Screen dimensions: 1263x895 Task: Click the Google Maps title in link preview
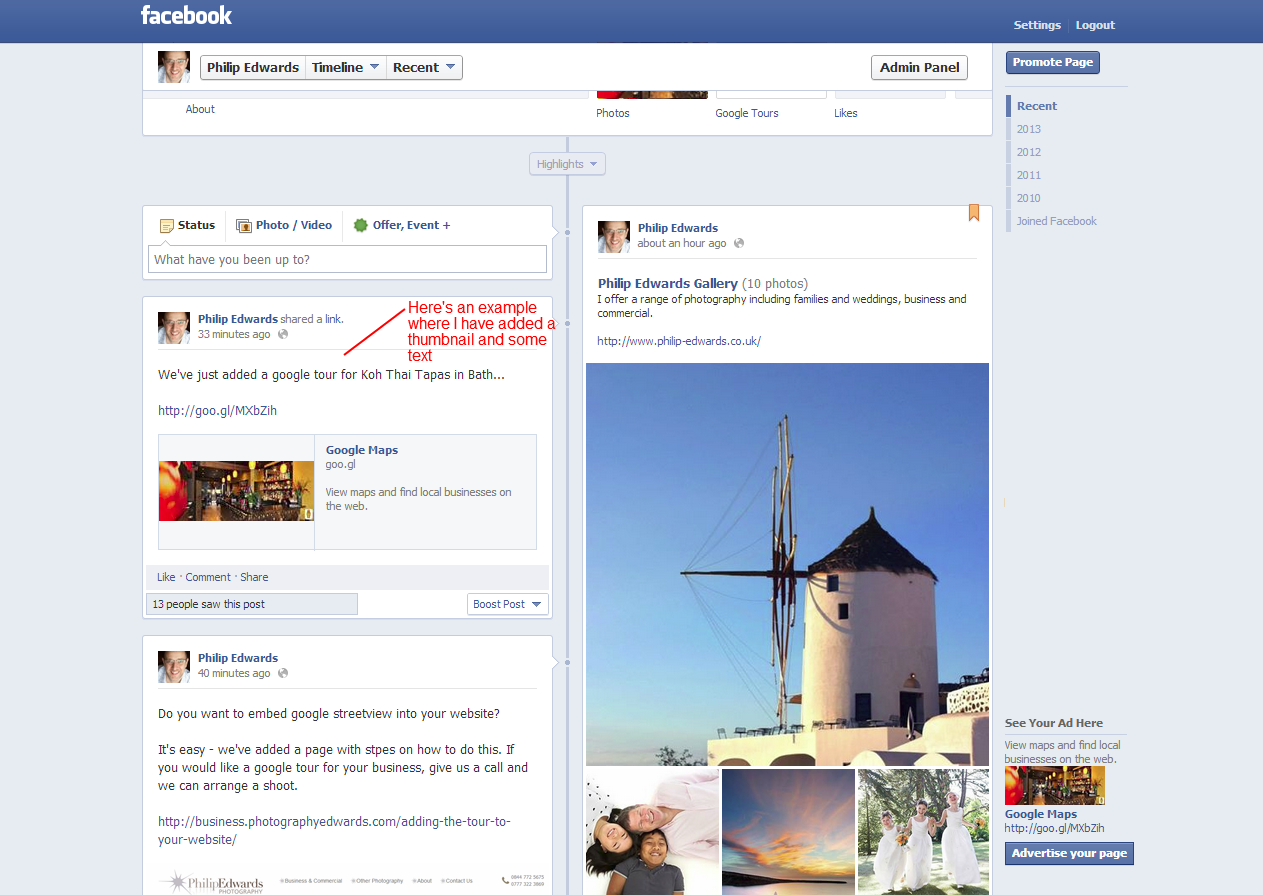point(362,450)
